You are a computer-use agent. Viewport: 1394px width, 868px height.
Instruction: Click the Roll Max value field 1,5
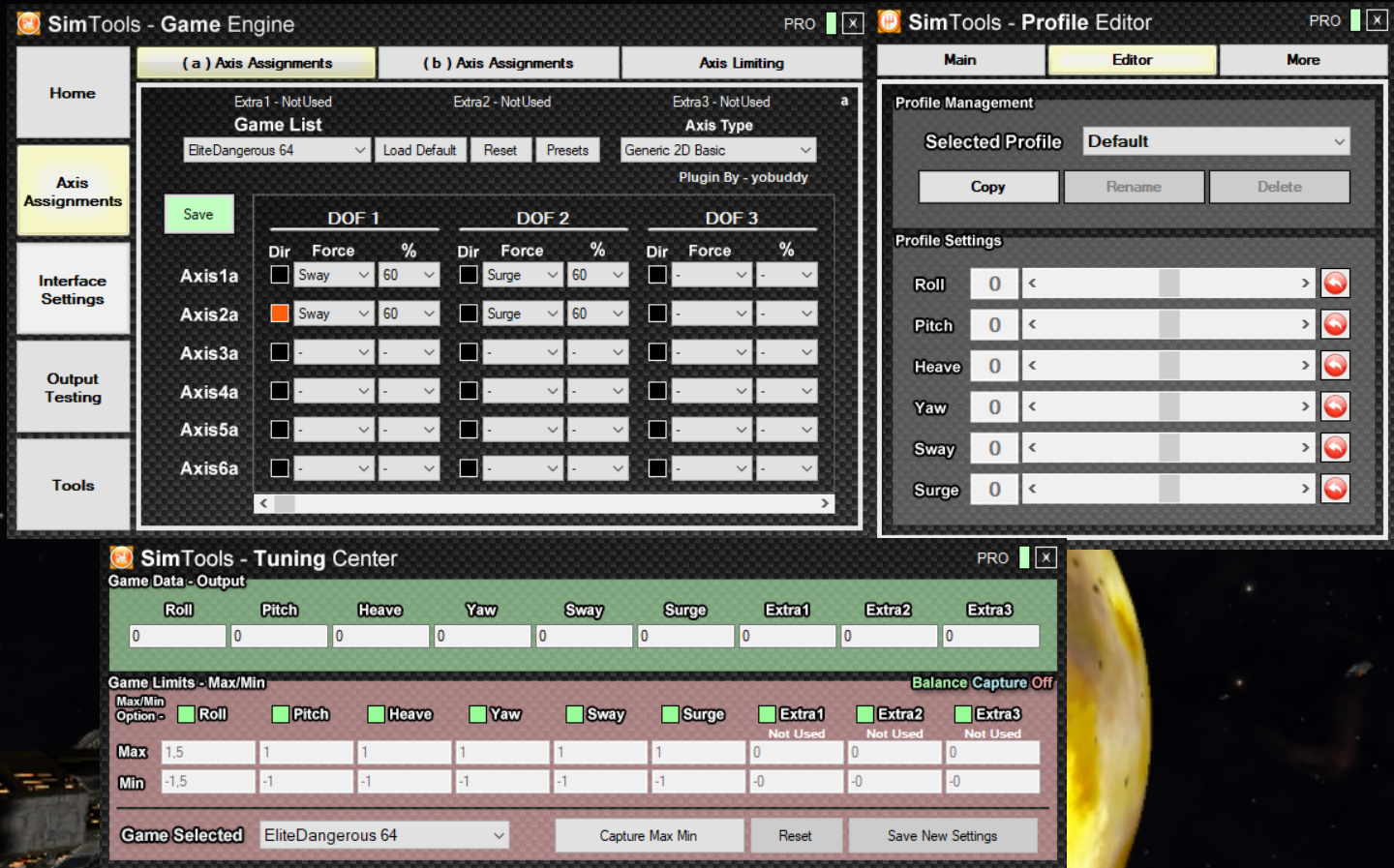pyautogui.click(x=208, y=752)
